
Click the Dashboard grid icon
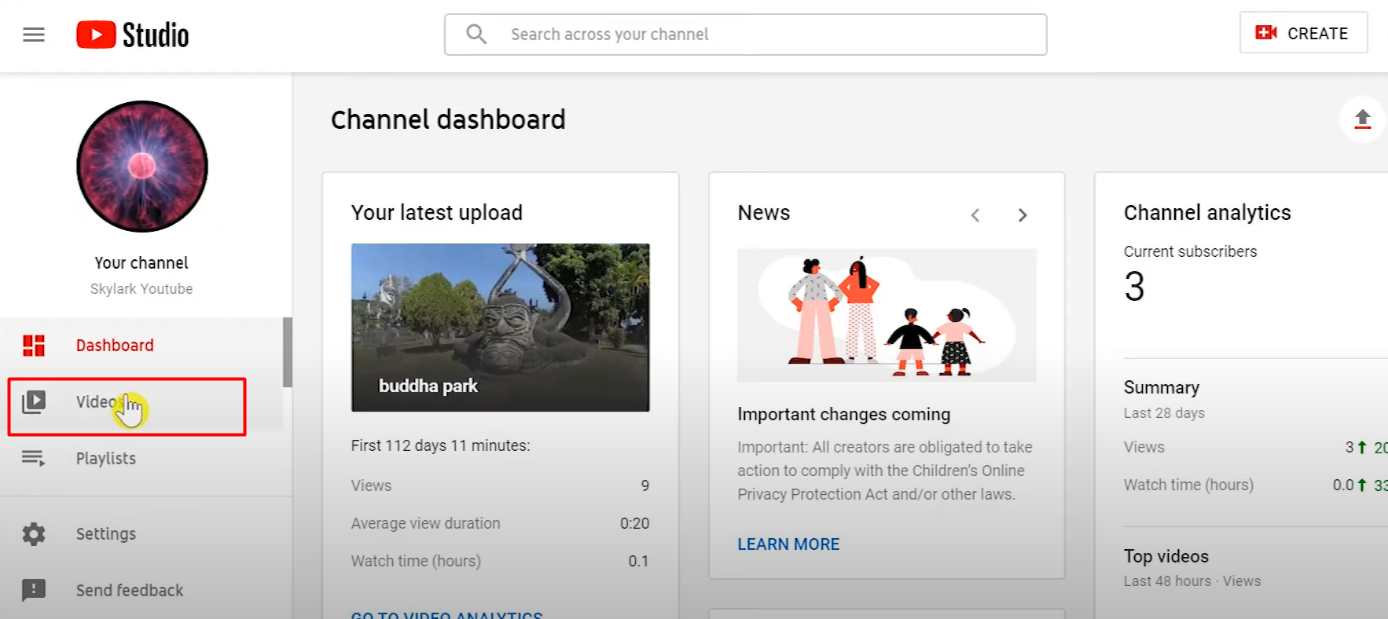click(34, 346)
